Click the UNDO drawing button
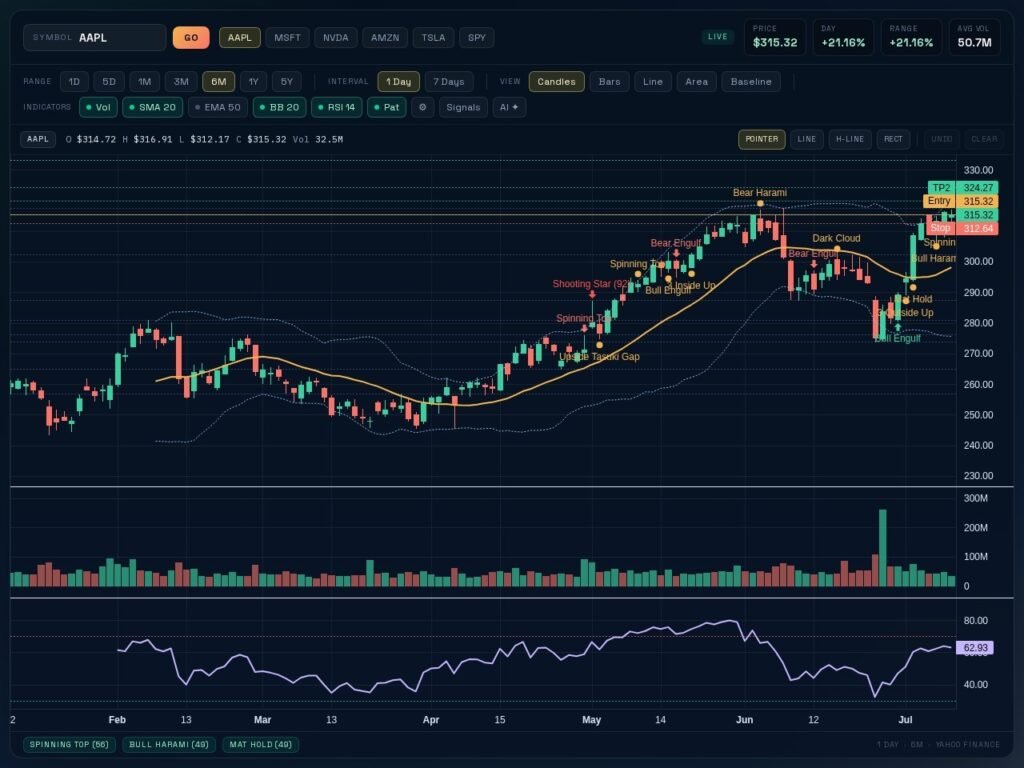Screen dimensions: 1024x768 pos(941,139)
